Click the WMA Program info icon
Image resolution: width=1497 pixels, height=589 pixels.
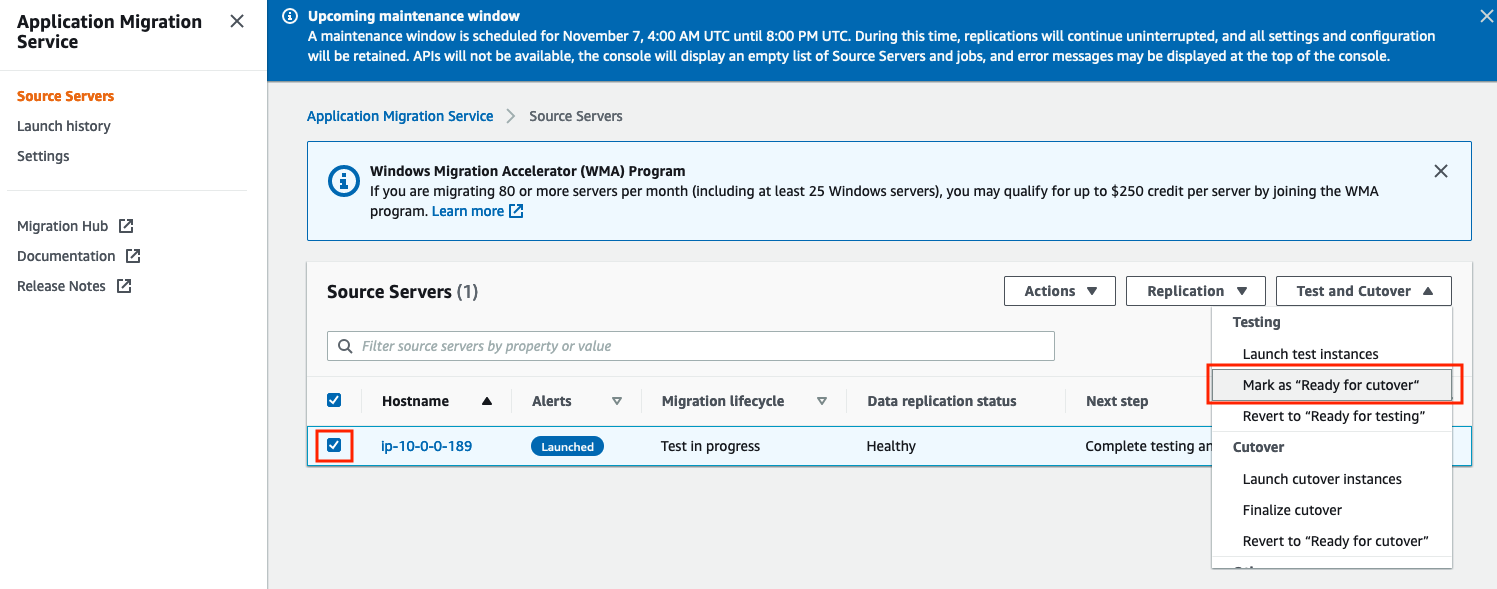tap(344, 181)
